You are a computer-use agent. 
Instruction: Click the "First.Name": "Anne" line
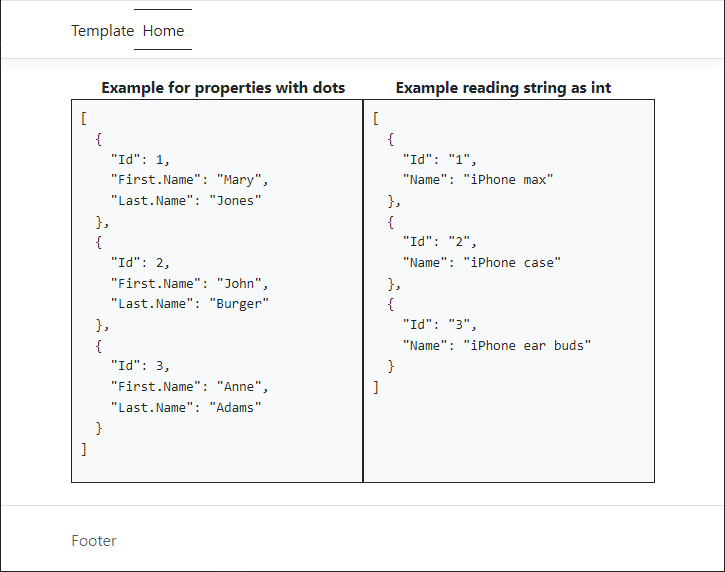189,386
